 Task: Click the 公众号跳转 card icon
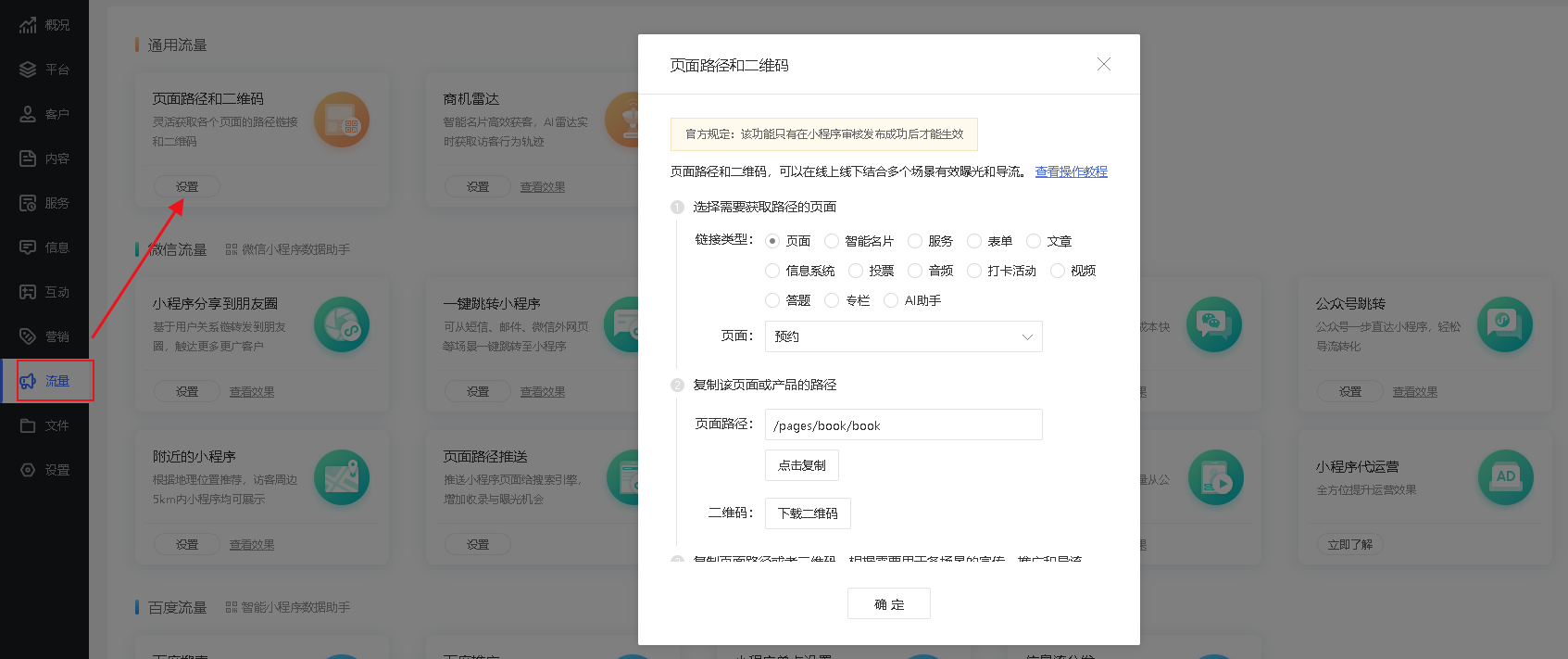point(1504,324)
